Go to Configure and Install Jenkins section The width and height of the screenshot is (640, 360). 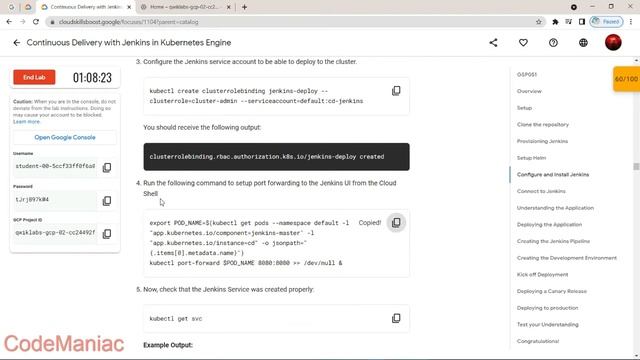(553, 175)
